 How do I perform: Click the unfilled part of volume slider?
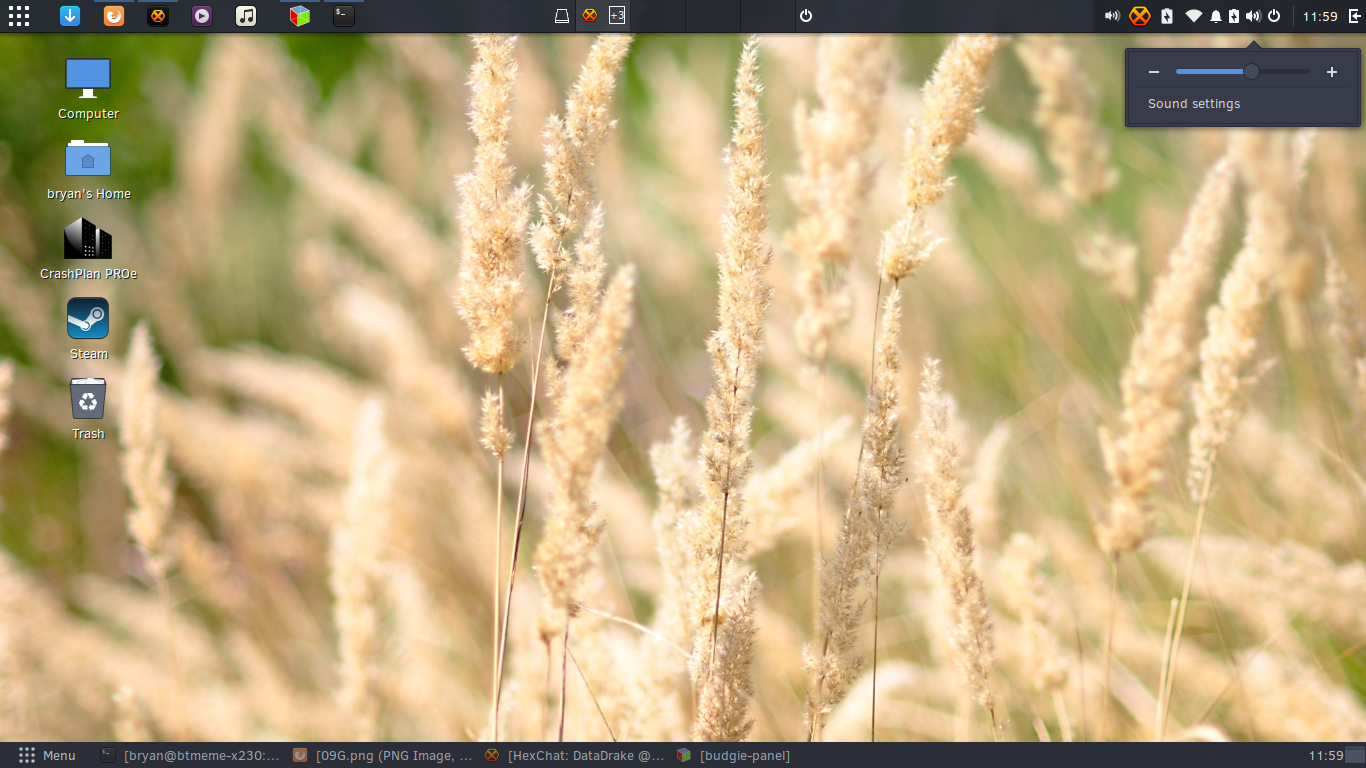(x=1285, y=72)
